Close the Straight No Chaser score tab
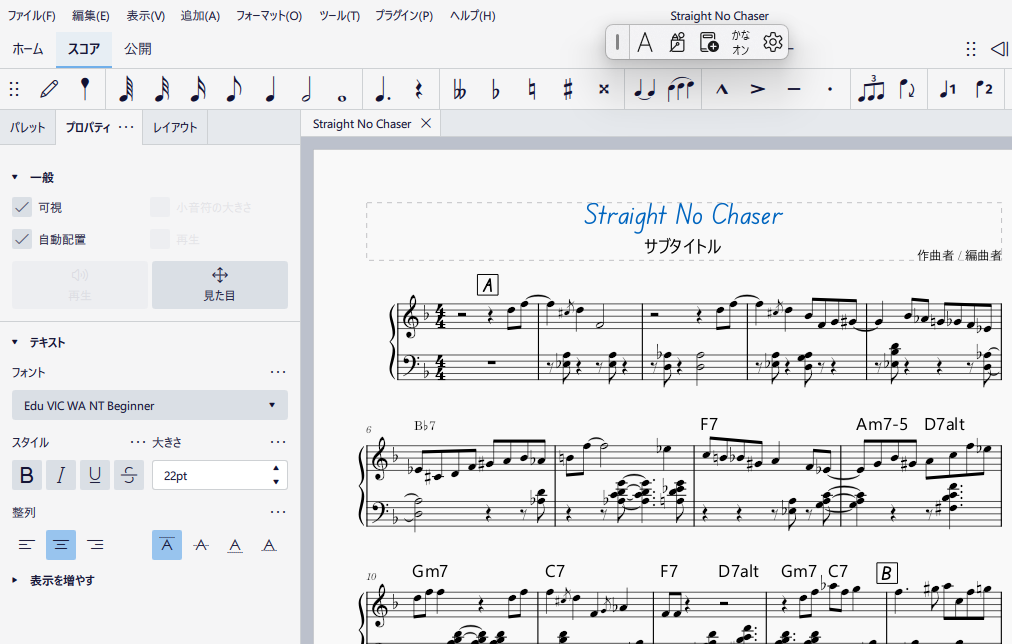 pyautogui.click(x=426, y=123)
